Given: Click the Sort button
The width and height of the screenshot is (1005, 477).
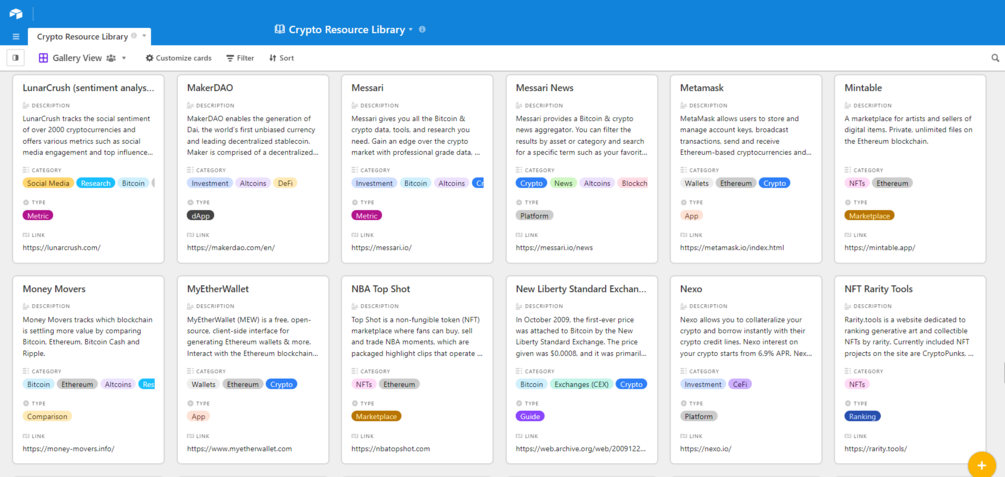Looking at the screenshot, I should coord(281,58).
